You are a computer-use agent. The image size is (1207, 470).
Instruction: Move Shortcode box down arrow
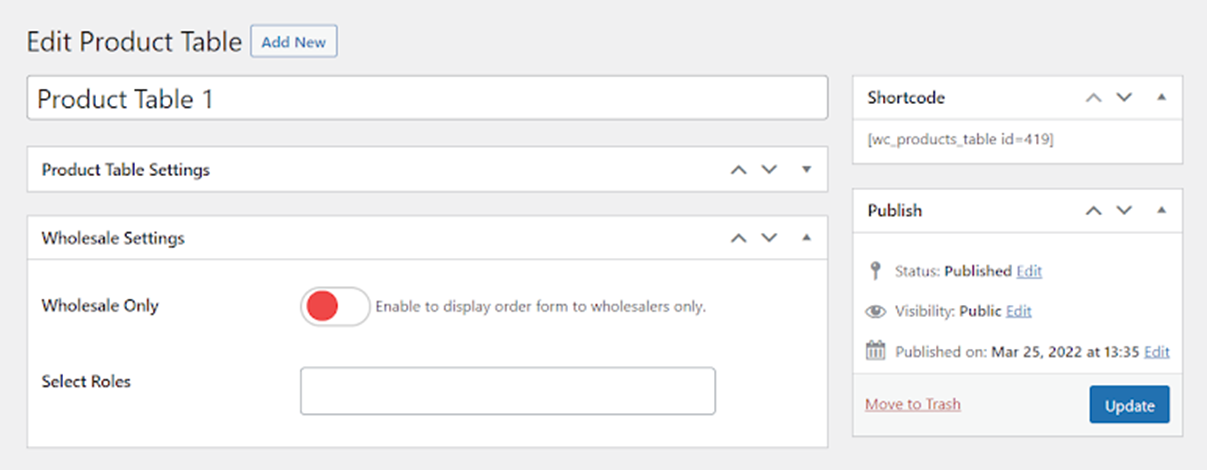[x=1124, y=97]
